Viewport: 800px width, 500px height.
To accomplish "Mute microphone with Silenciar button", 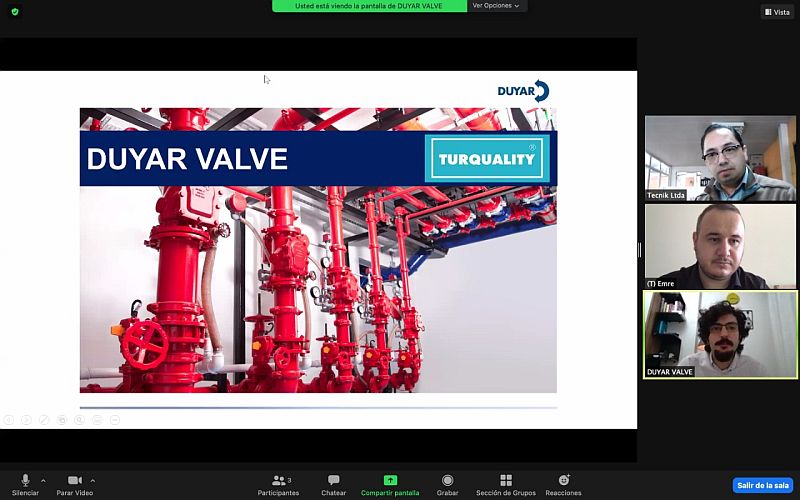I will pos(25,485).
